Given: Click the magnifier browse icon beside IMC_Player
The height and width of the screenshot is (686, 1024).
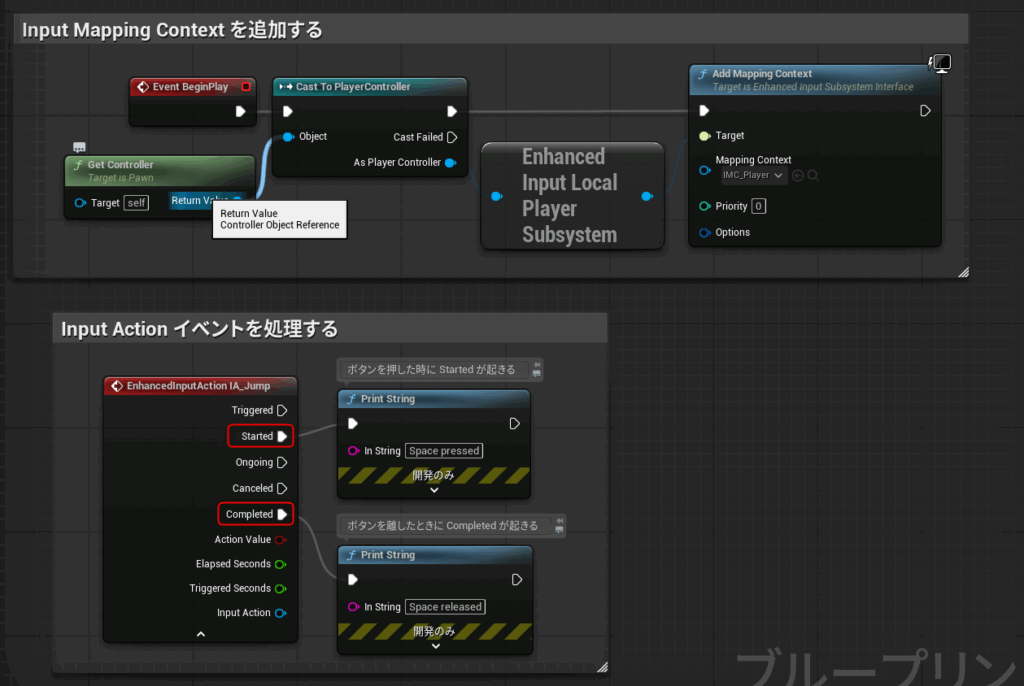Looking at the screenshot, I should pos(813,176).
